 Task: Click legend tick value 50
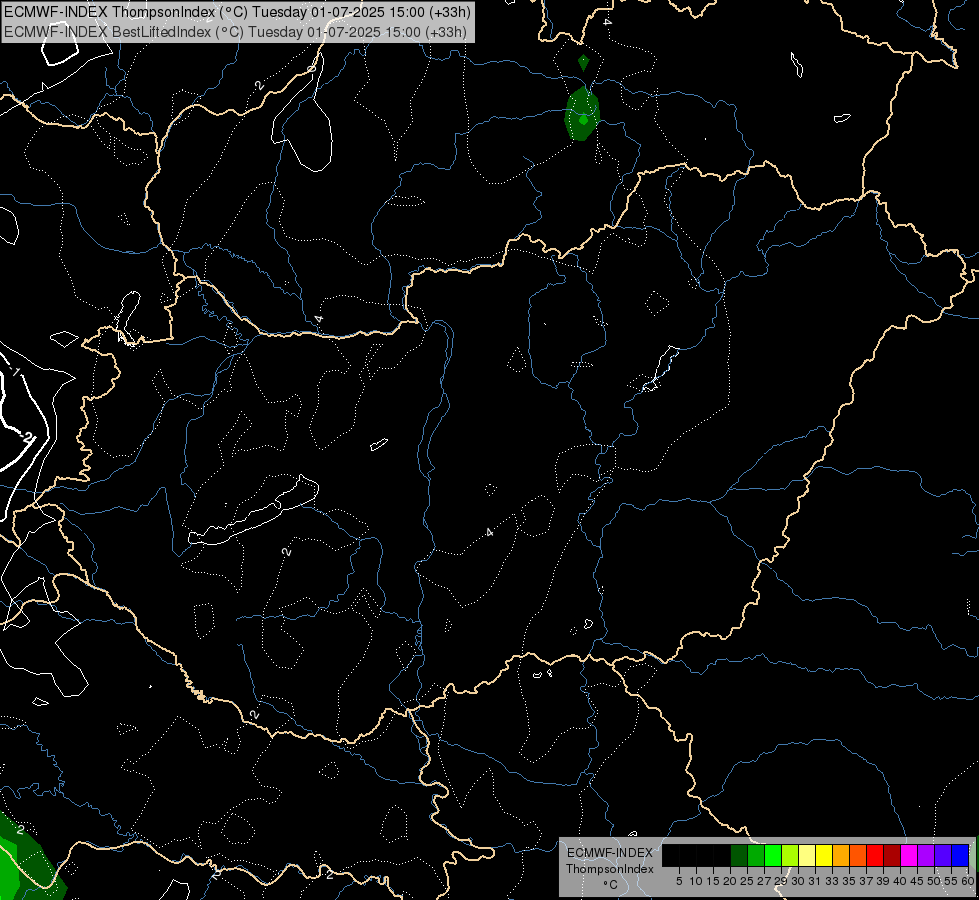click(934, 881)
